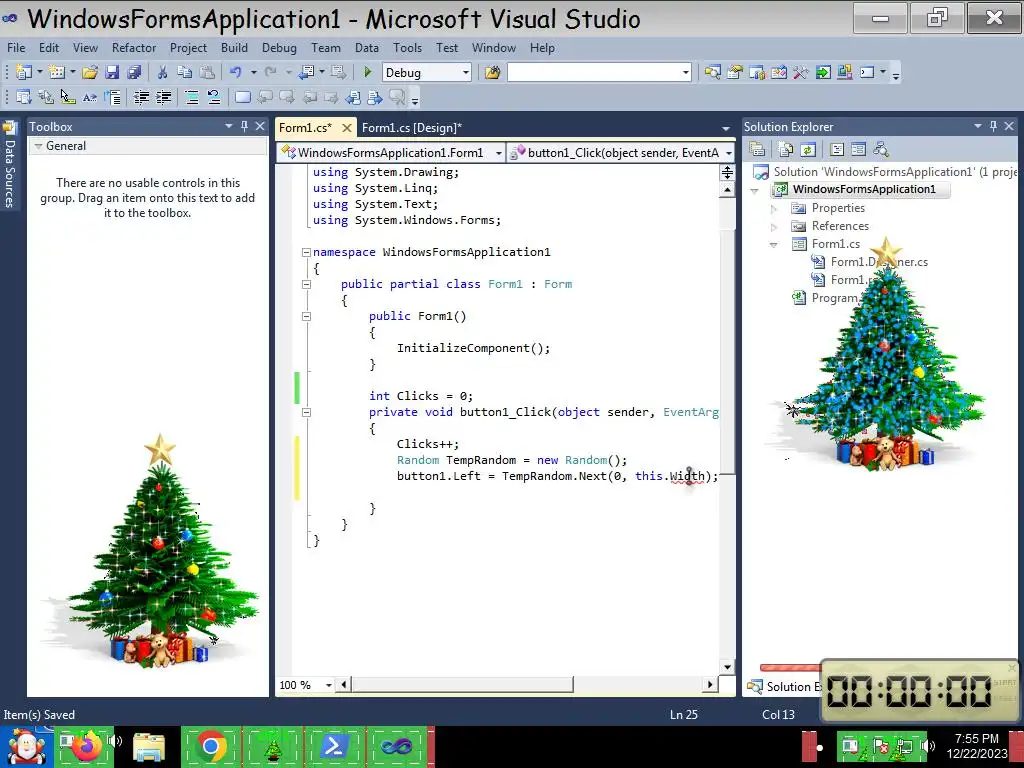Click the Open File folder icon

(x=90, y=72)
